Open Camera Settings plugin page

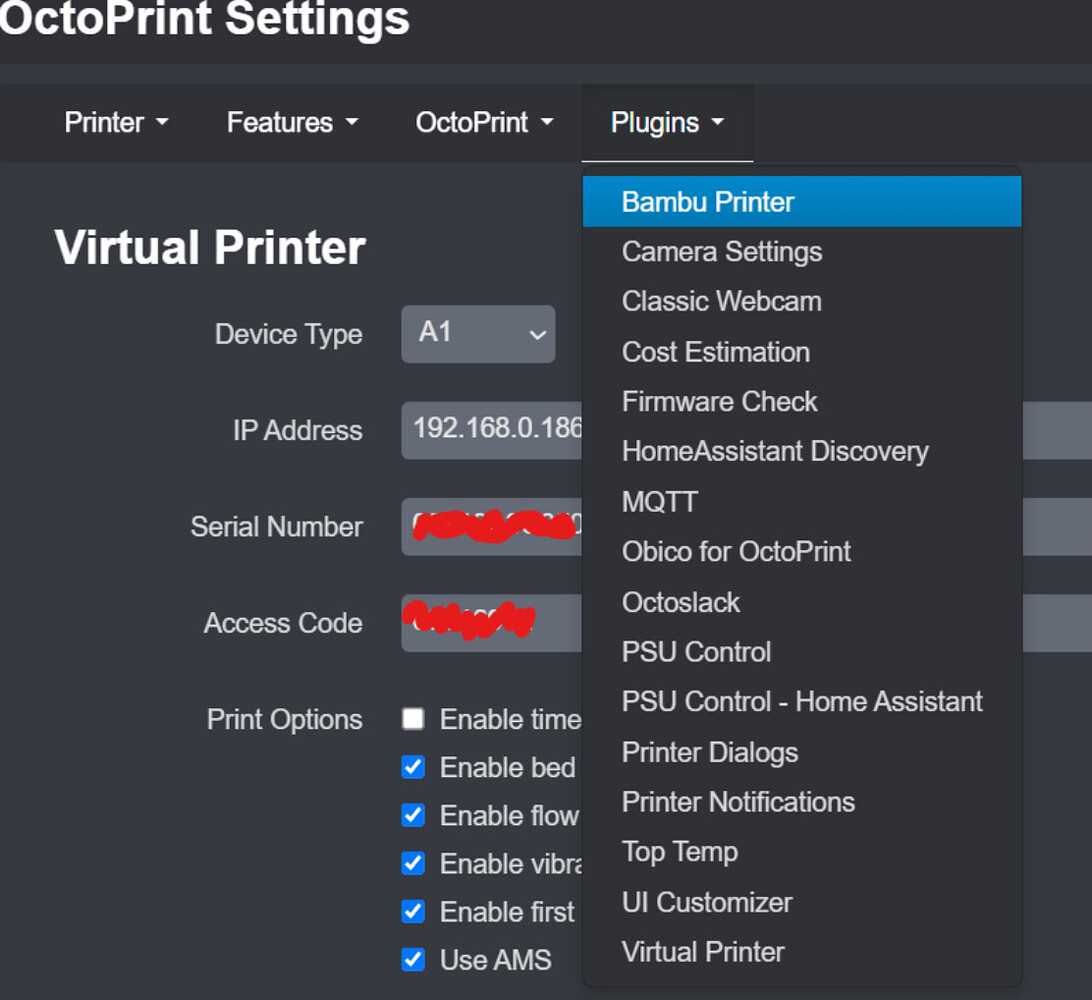coord(721,251)
